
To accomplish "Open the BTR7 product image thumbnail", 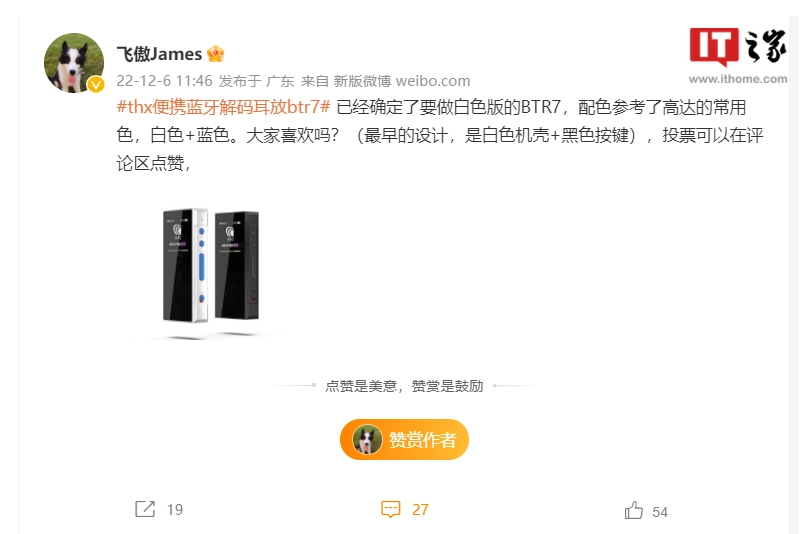I will point(211,266).
